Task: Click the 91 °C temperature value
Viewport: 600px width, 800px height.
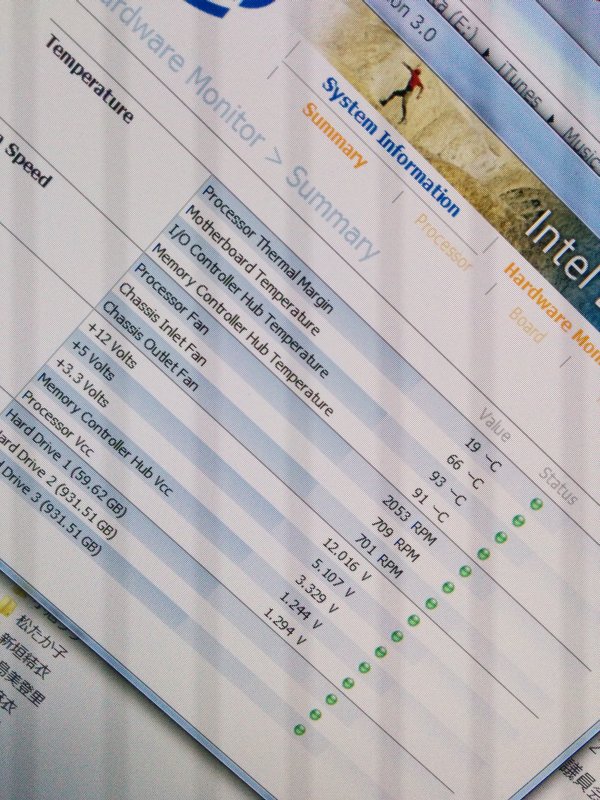Action: point(430,505)
